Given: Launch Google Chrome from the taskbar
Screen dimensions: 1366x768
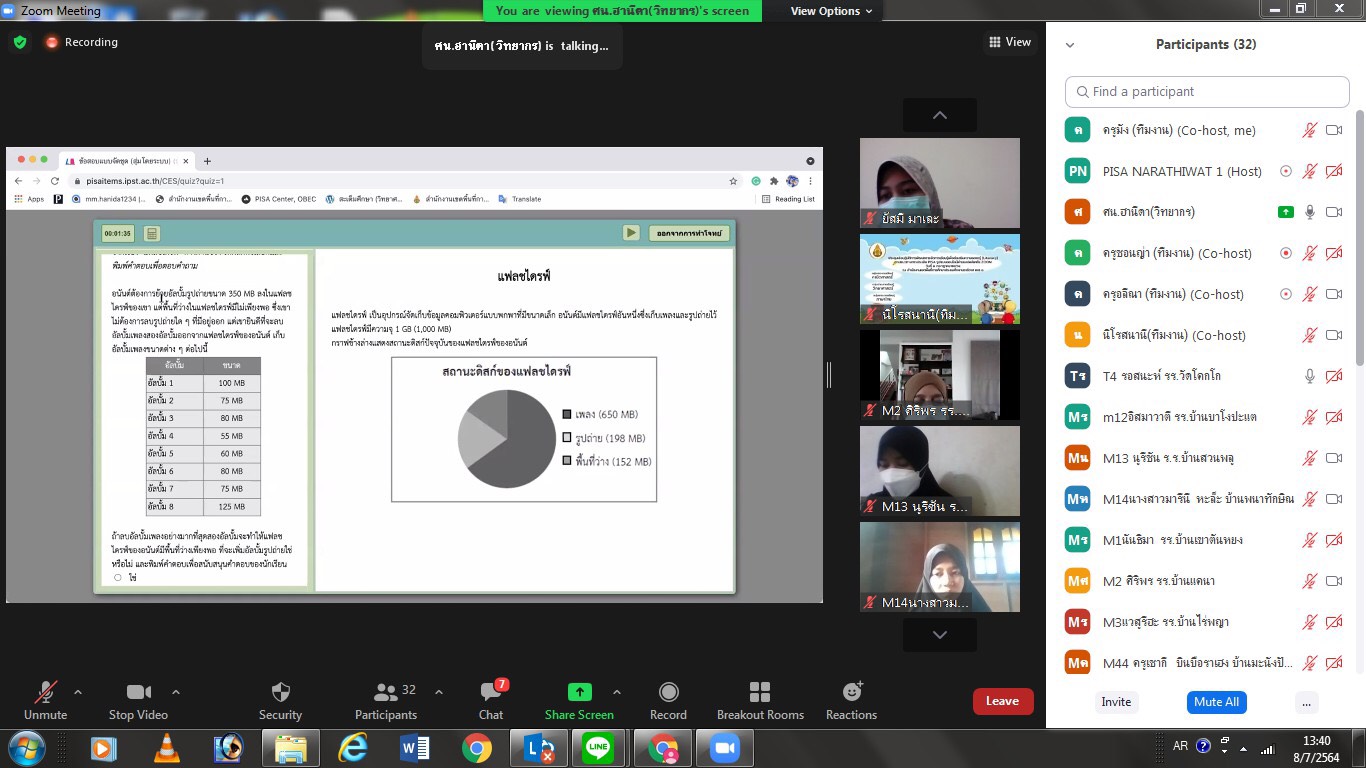Looking at the screenshot, I should (477, 747).
